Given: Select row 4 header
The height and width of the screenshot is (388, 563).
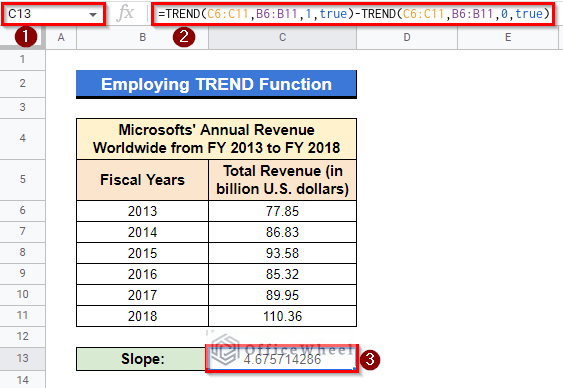Looking at the screenshot, I should point(23,139).
